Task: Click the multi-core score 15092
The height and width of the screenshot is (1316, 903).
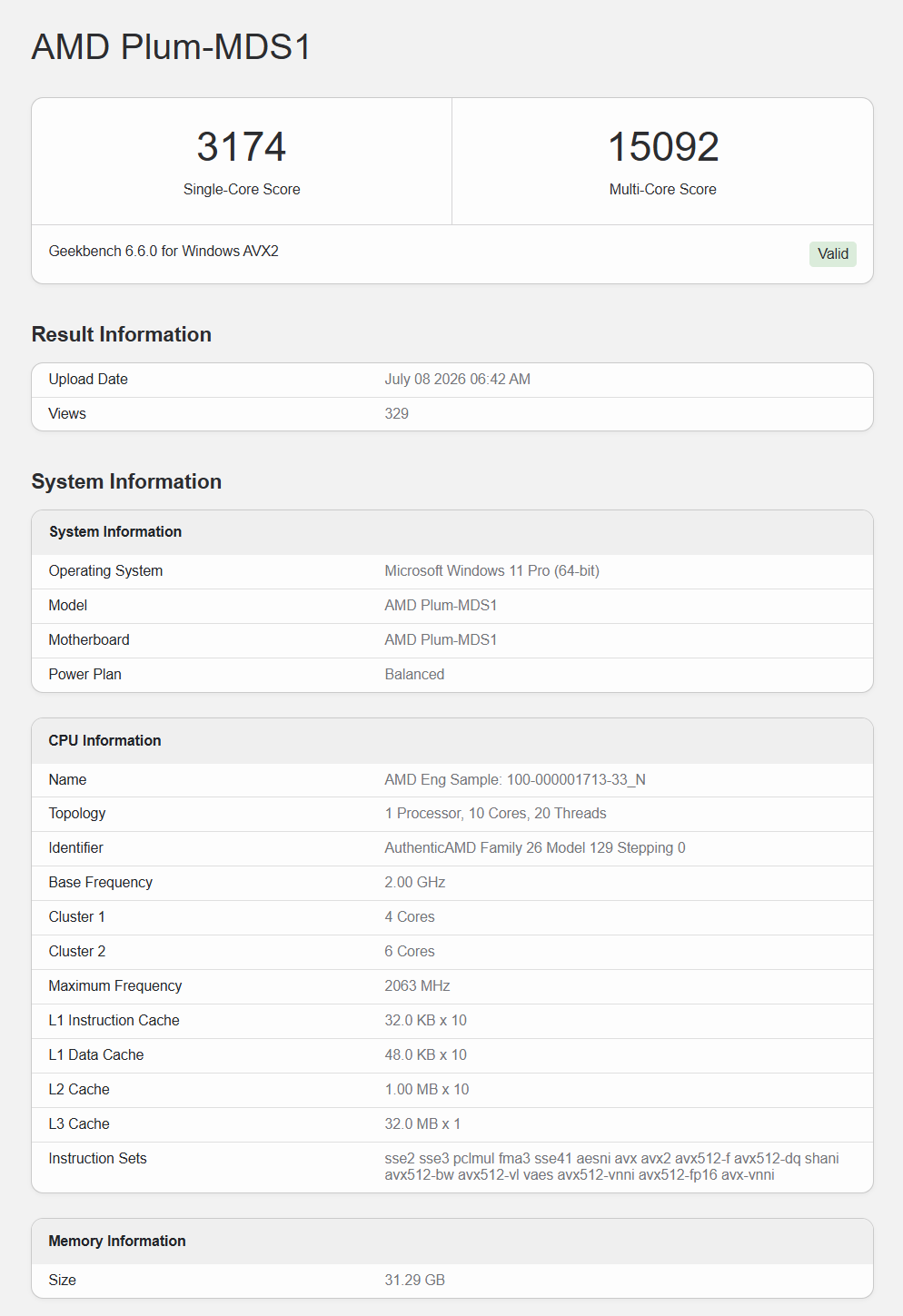Action: click(x=663, y=147)
